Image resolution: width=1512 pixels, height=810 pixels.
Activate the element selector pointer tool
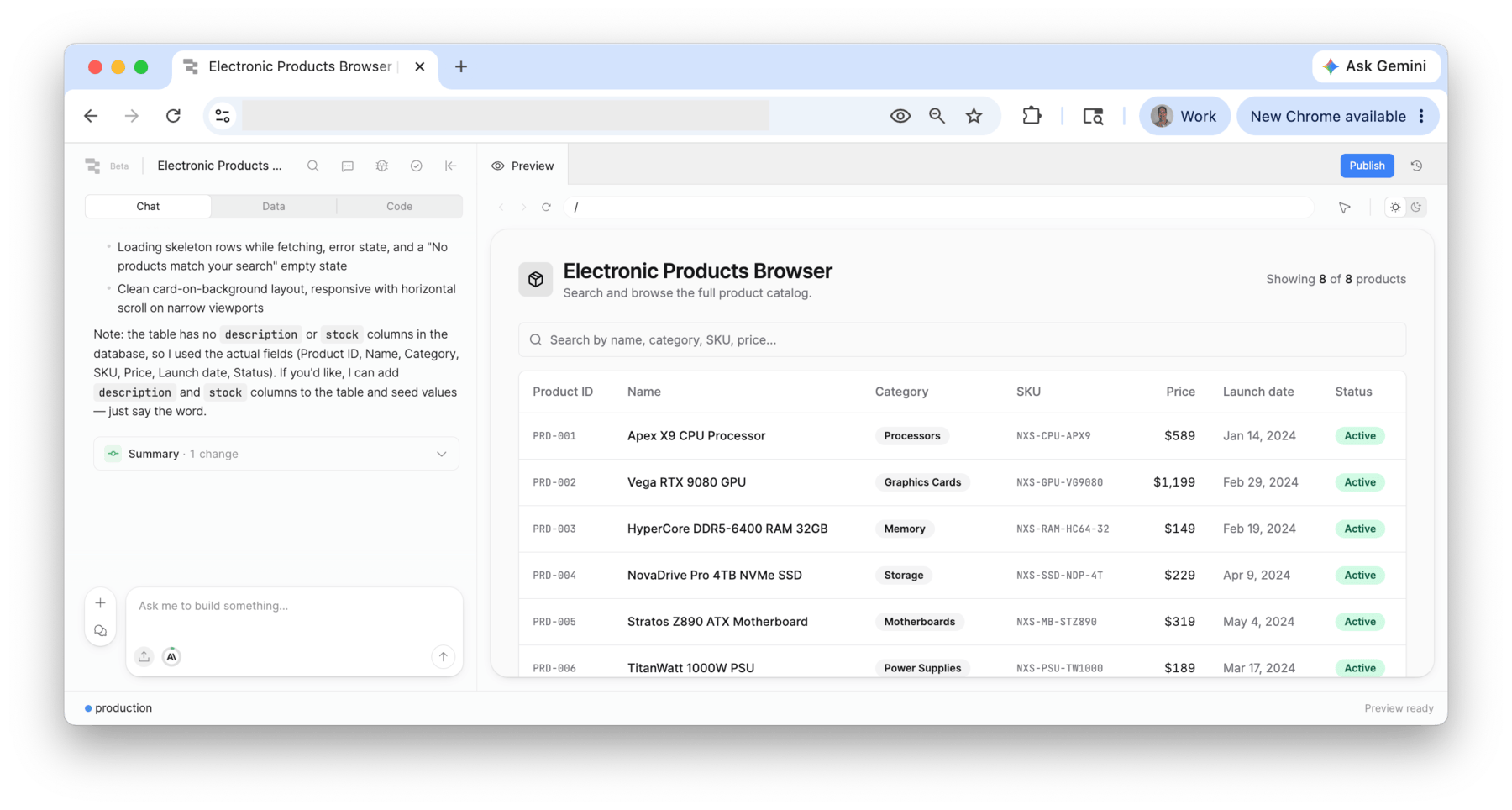[x=1345, y=208]
